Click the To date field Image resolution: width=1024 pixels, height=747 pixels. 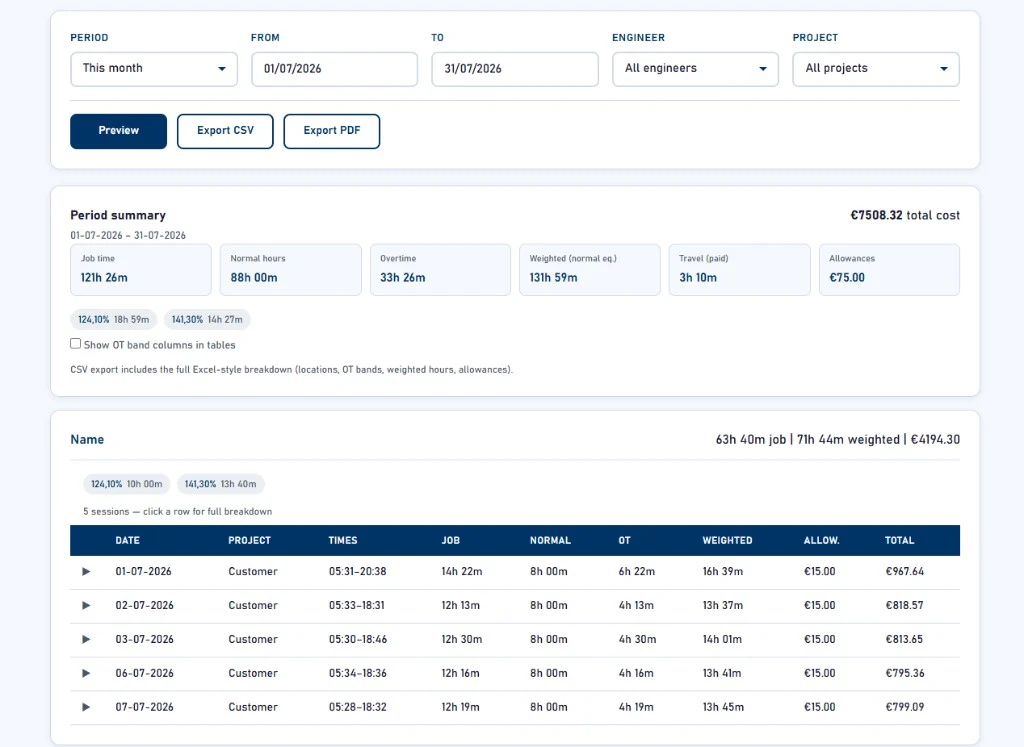(x=515, y=69)
